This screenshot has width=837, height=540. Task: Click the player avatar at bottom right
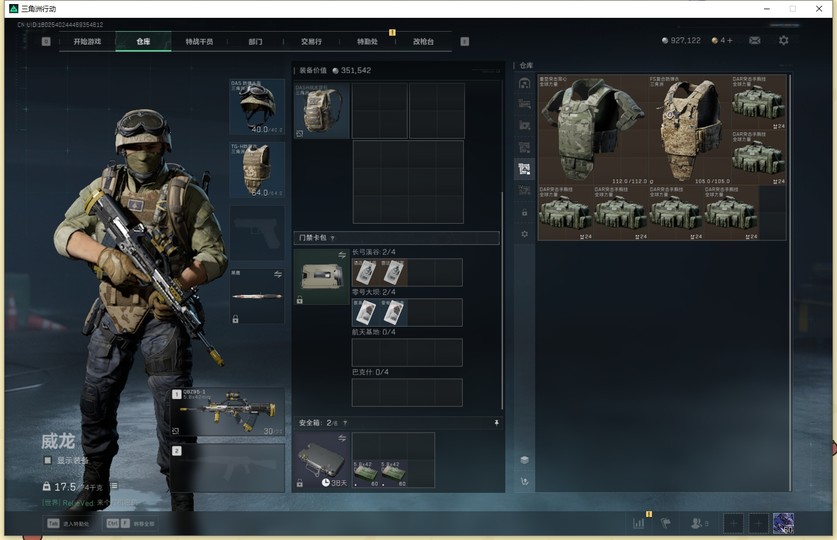pos(783,523)
